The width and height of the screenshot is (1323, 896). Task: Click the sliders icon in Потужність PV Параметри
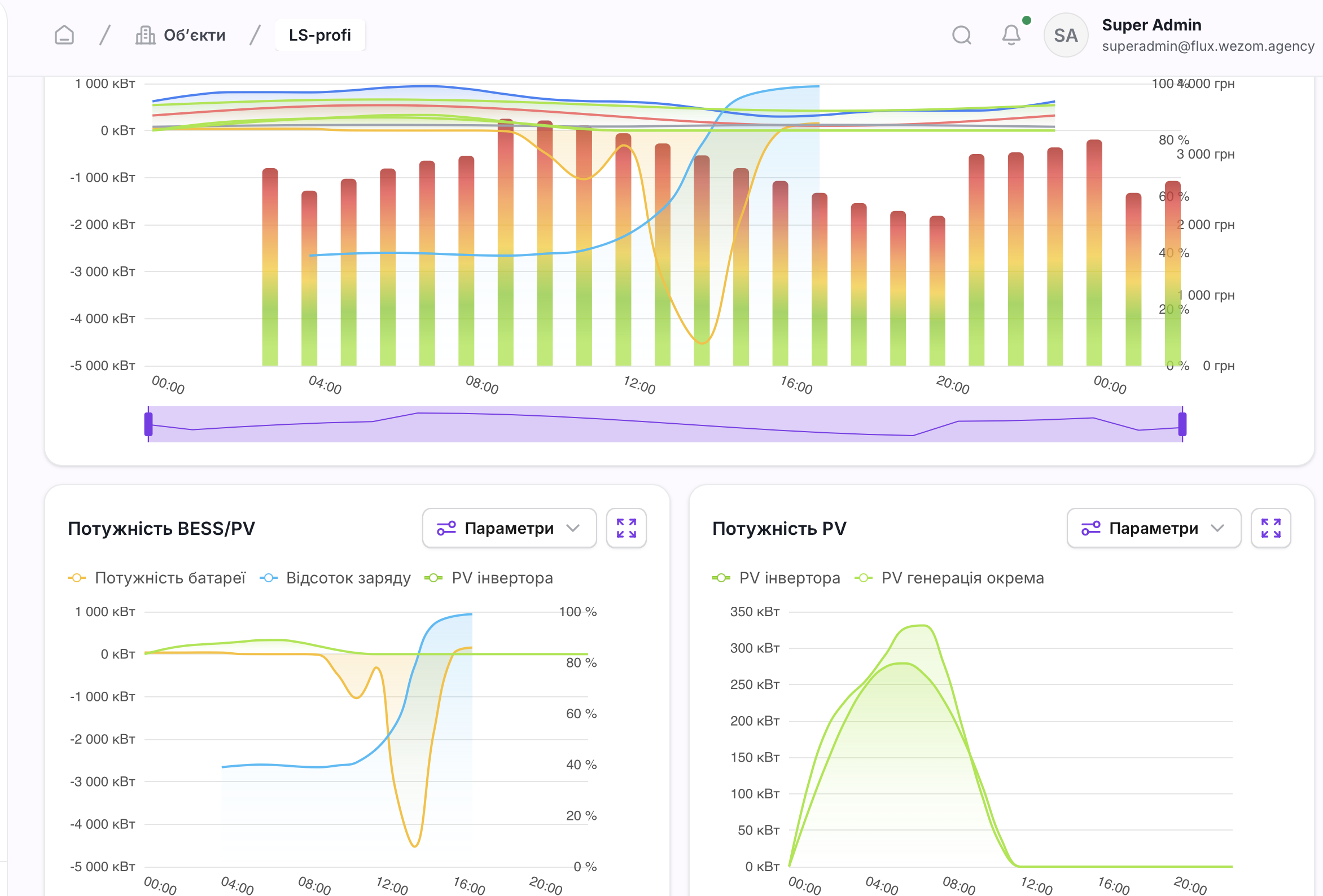(x=1090, y=528)
